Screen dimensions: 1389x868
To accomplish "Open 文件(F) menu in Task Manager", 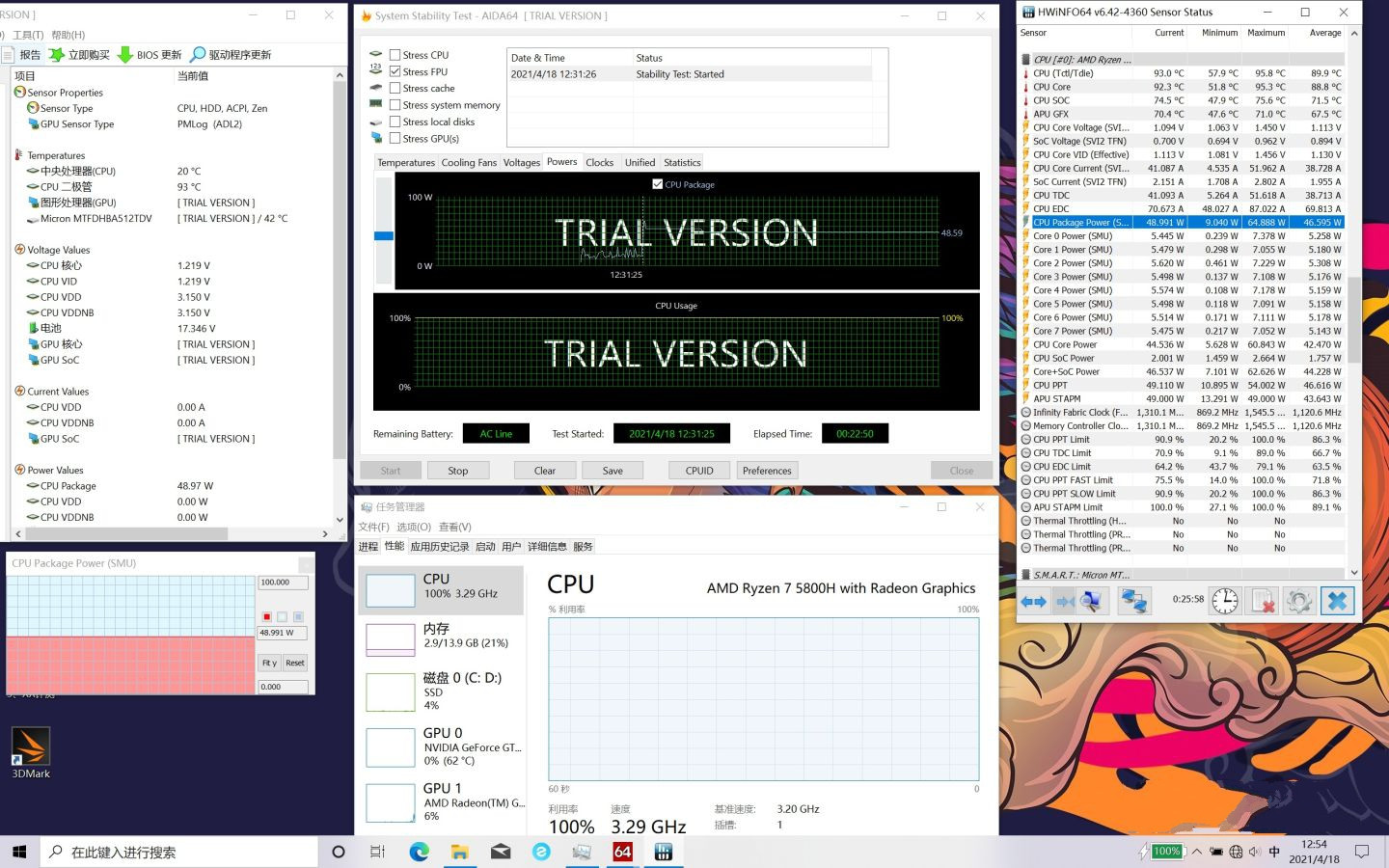I will click(x=373, y=527).
